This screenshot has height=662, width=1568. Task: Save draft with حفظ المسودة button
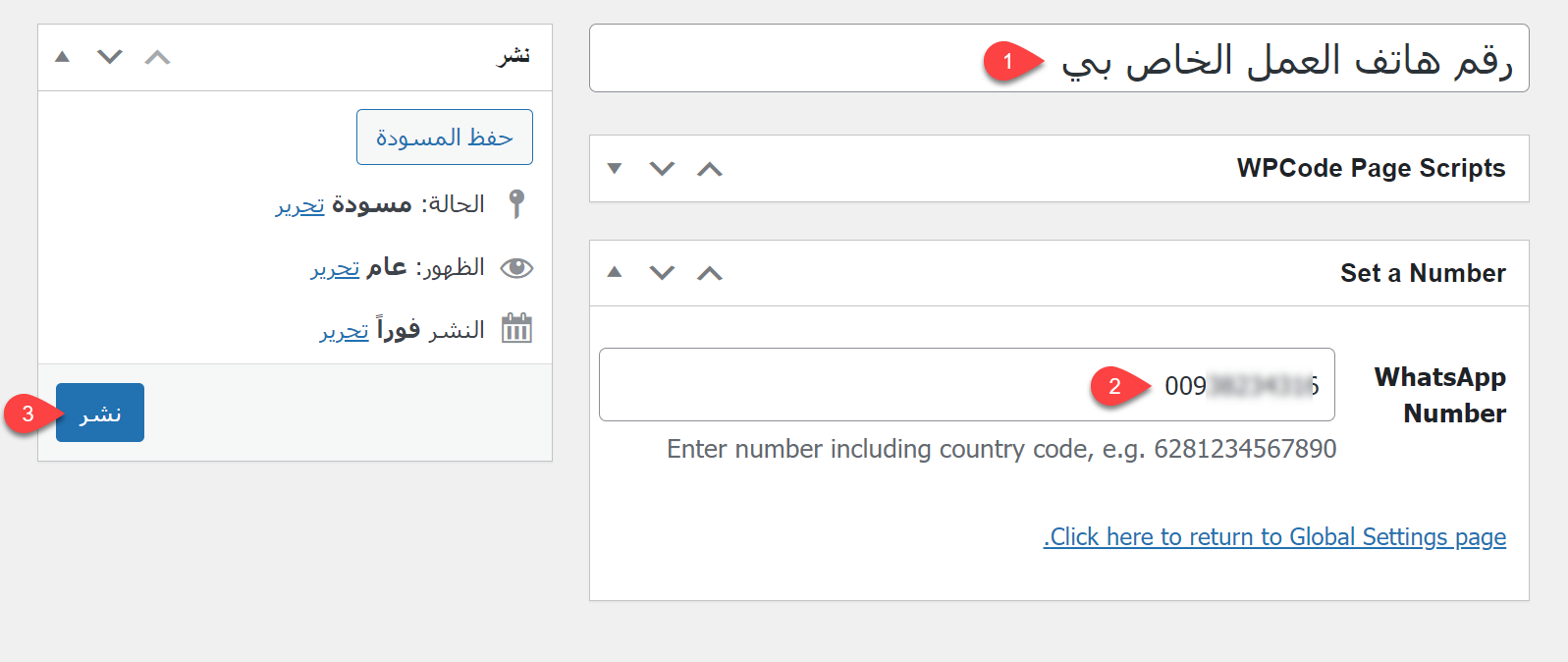(x=445, y=138)
